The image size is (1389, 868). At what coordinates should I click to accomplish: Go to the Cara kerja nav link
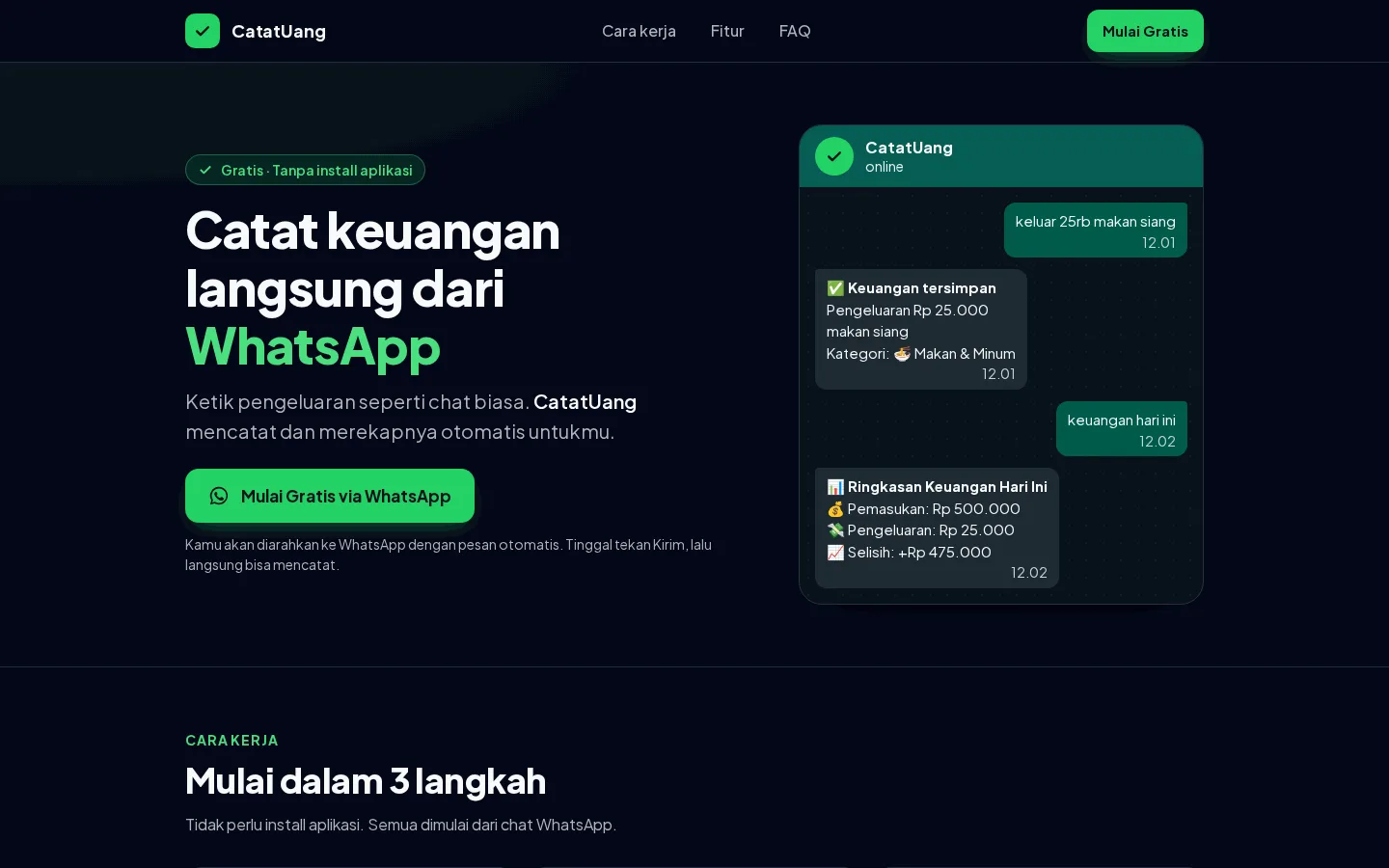click(639, 31)
